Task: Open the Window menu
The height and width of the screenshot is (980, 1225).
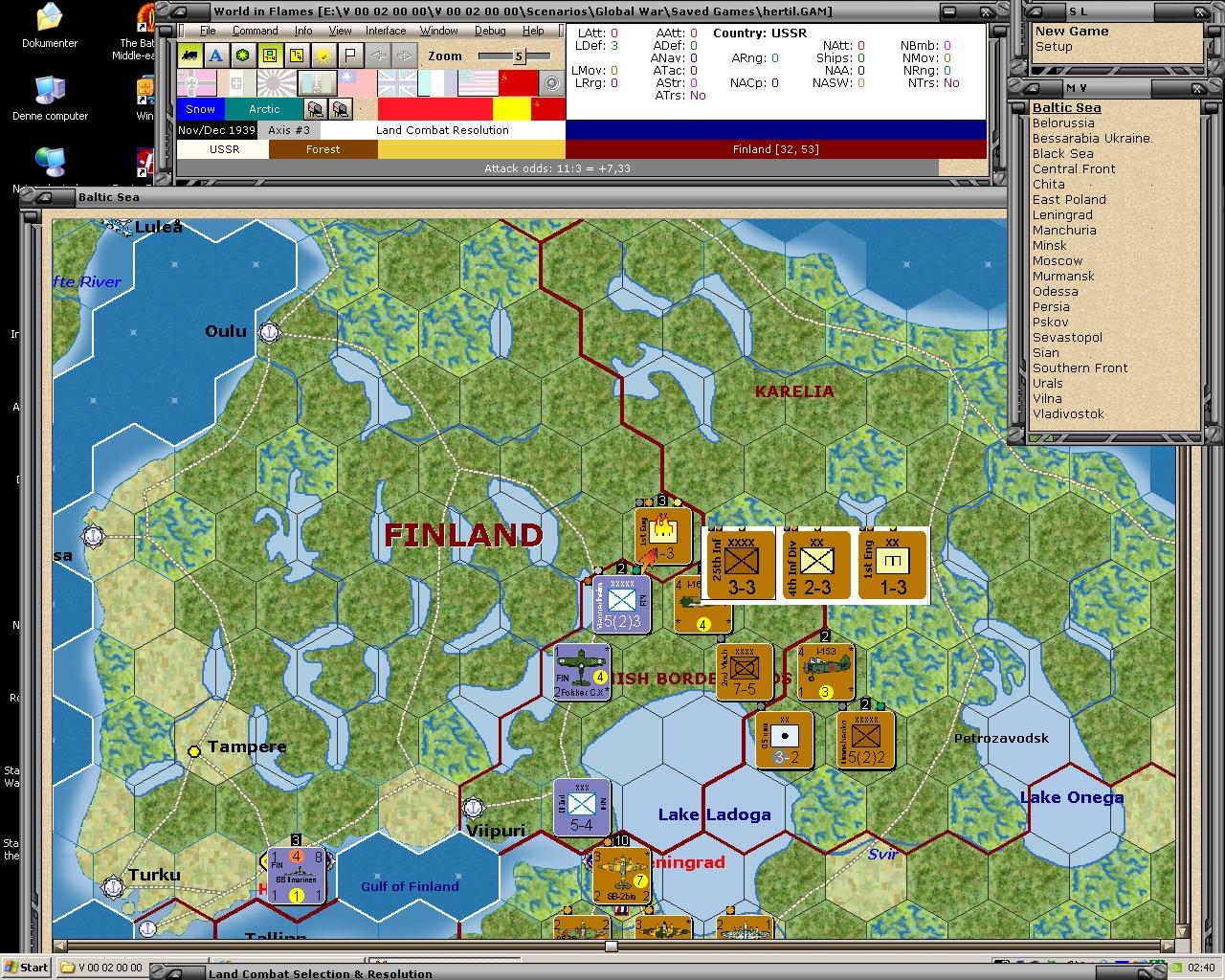Action: [439, 31]
